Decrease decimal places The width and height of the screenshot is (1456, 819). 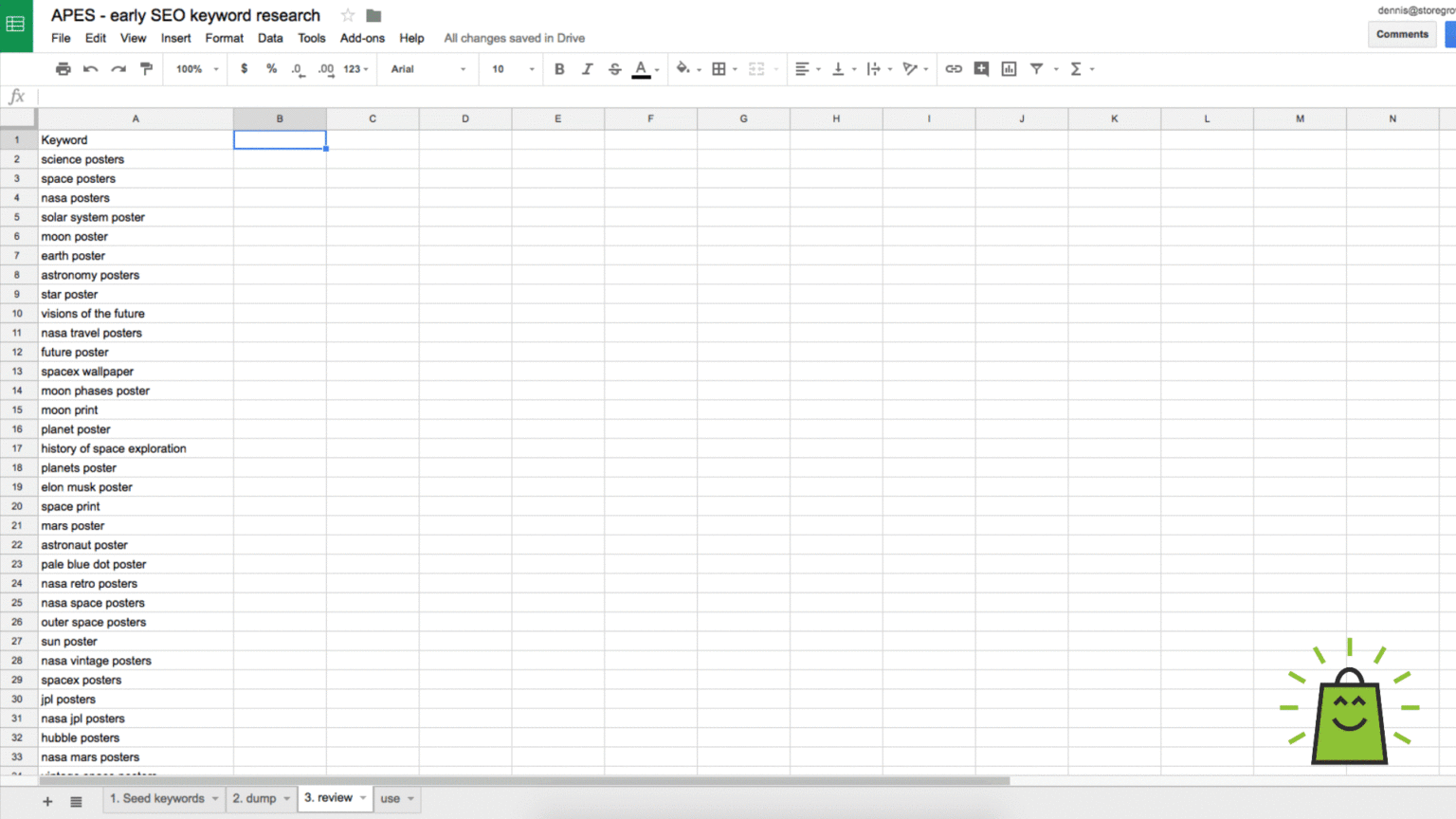tap(297, 68)
